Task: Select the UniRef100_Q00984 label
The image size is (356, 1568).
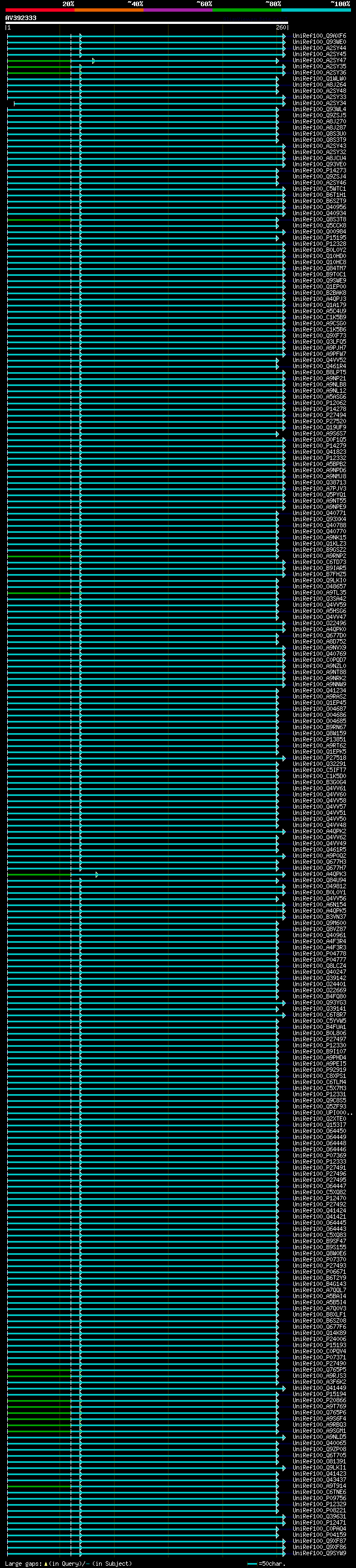Action: [x=319, y=232]
